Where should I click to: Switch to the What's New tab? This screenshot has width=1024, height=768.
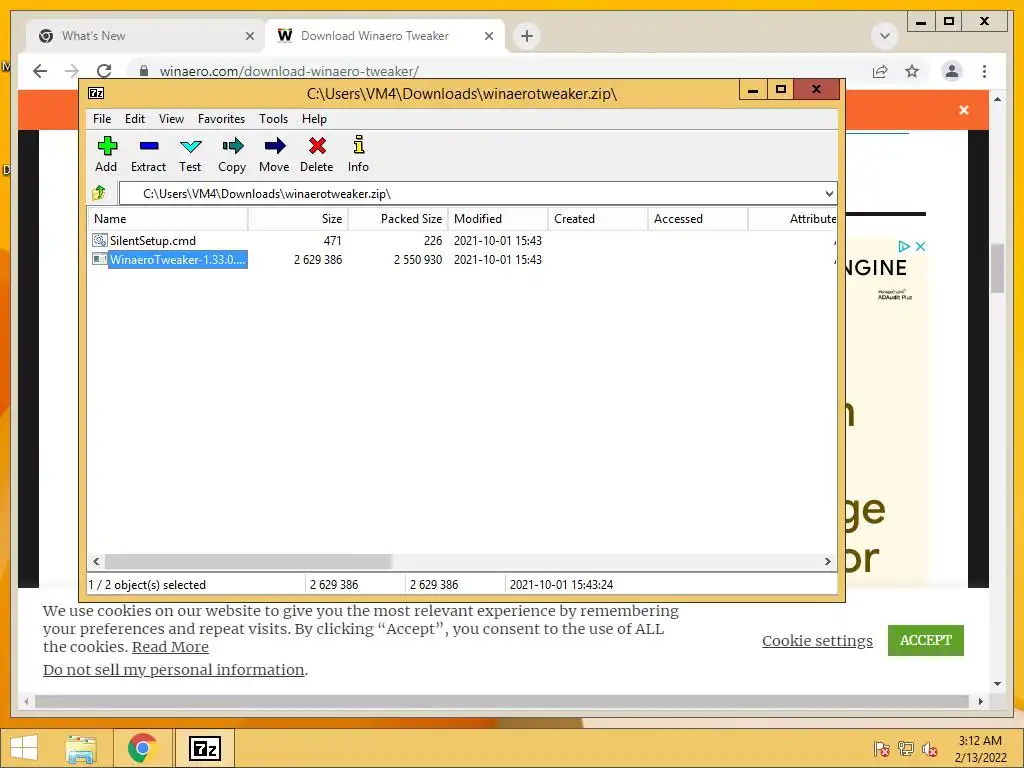(143, 36)
